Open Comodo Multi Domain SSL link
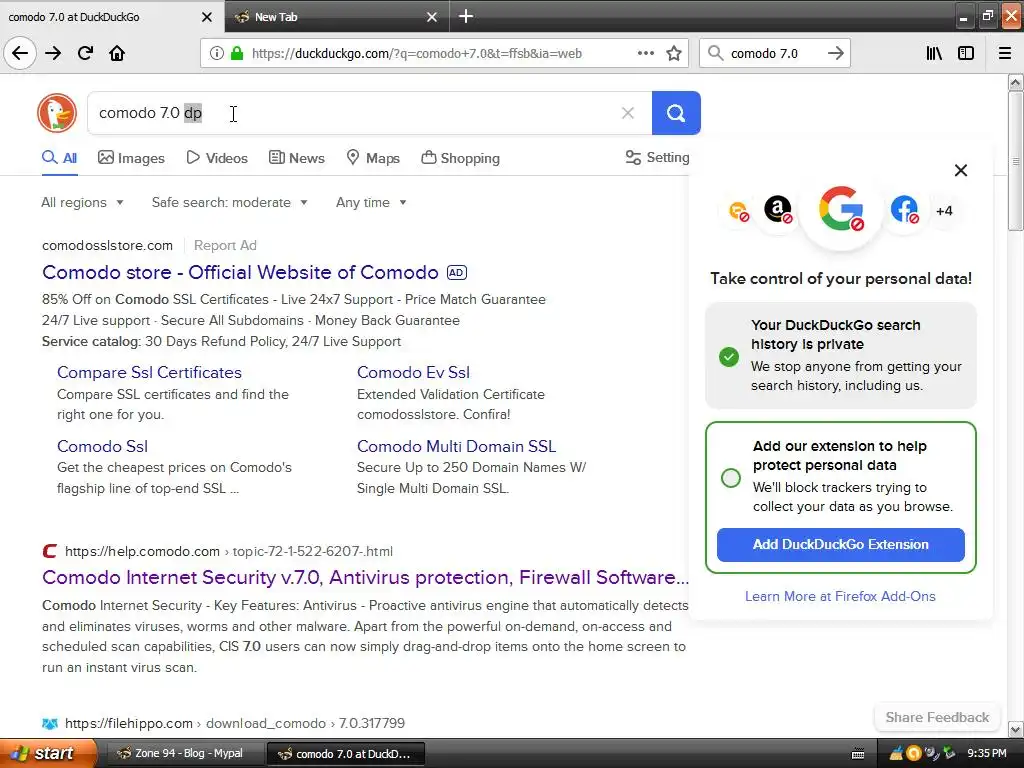 point(456,446)
